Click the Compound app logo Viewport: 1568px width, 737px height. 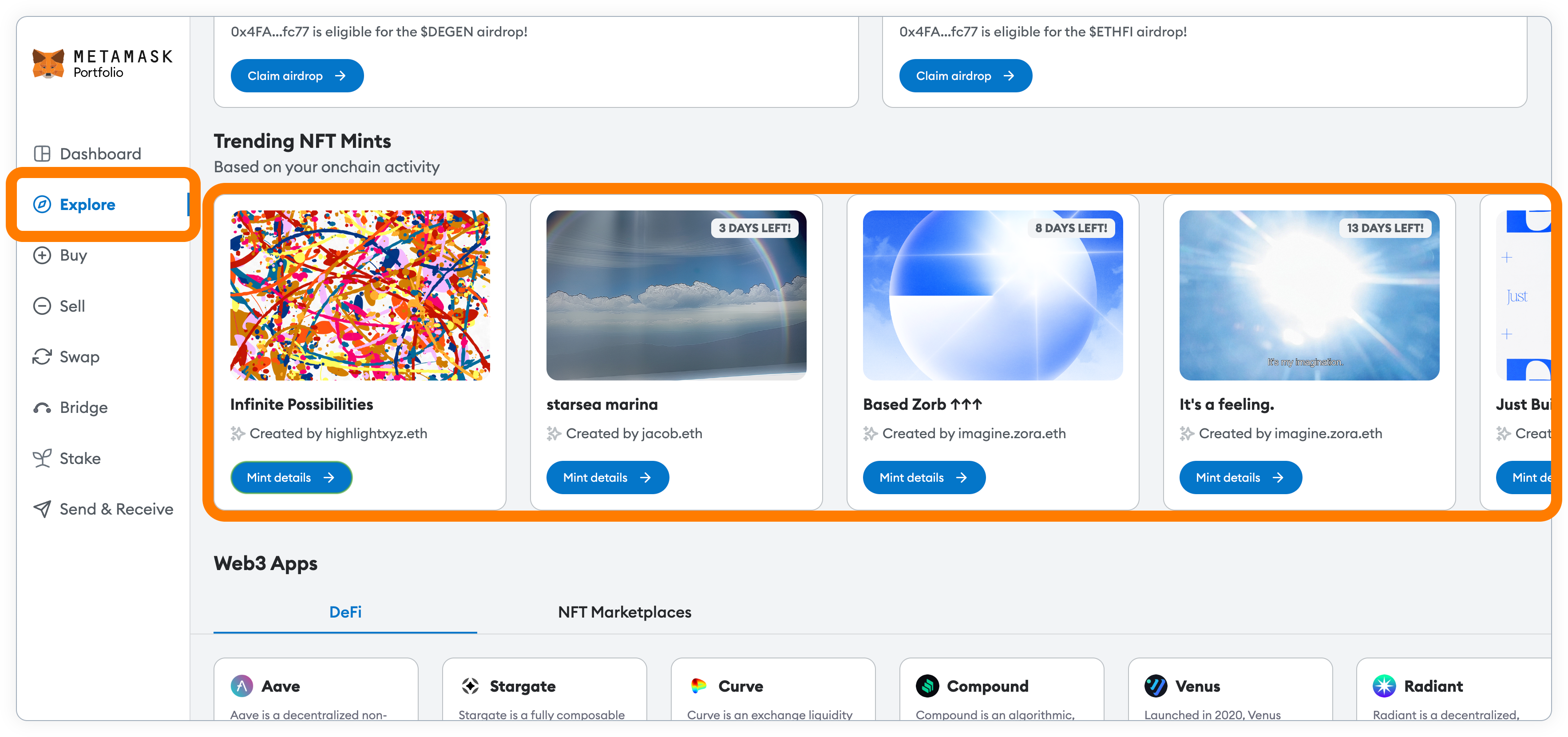coord(927,686)
